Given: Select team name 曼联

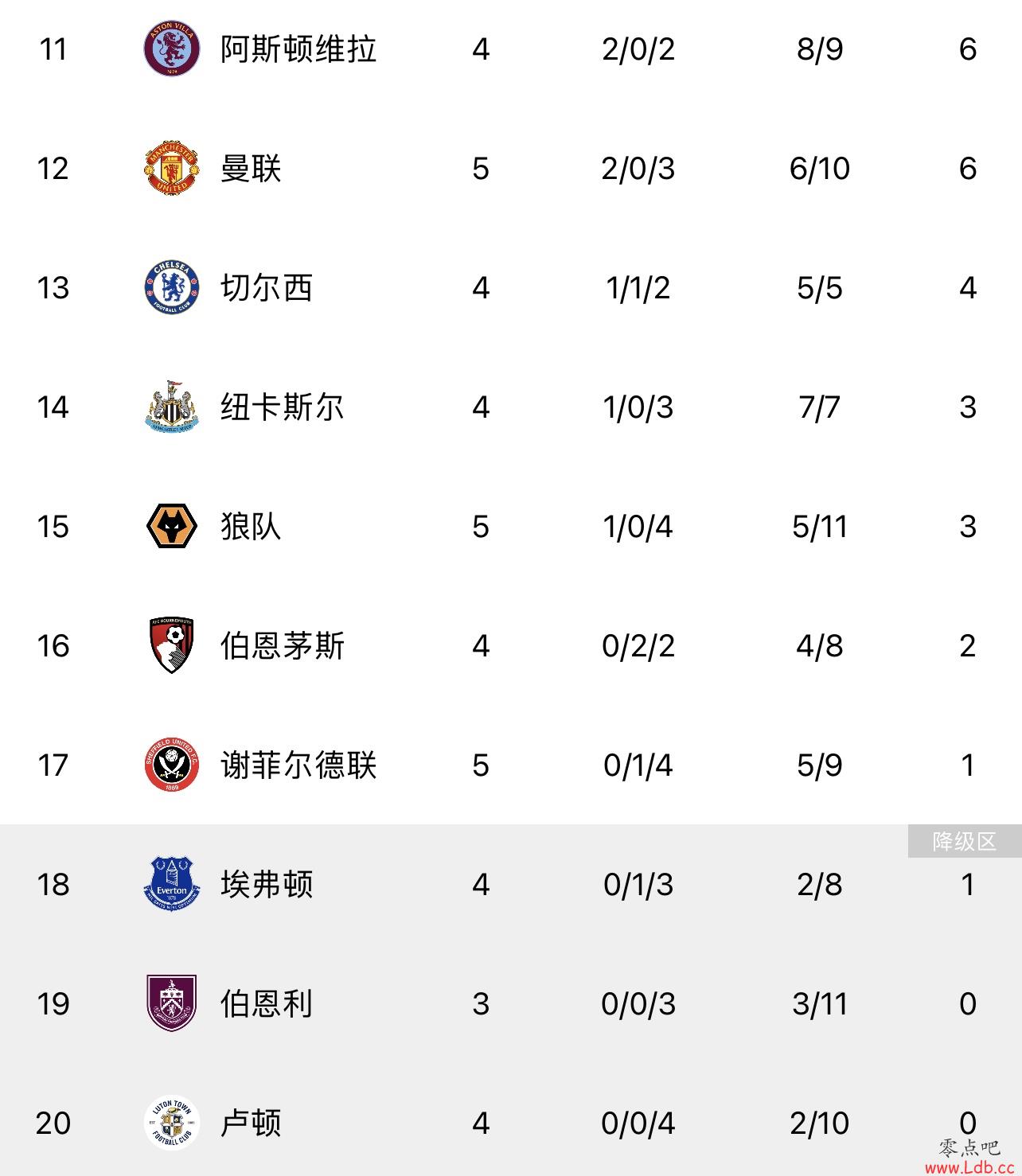Looking at the screenshot, I should click(x=251, y=169).
